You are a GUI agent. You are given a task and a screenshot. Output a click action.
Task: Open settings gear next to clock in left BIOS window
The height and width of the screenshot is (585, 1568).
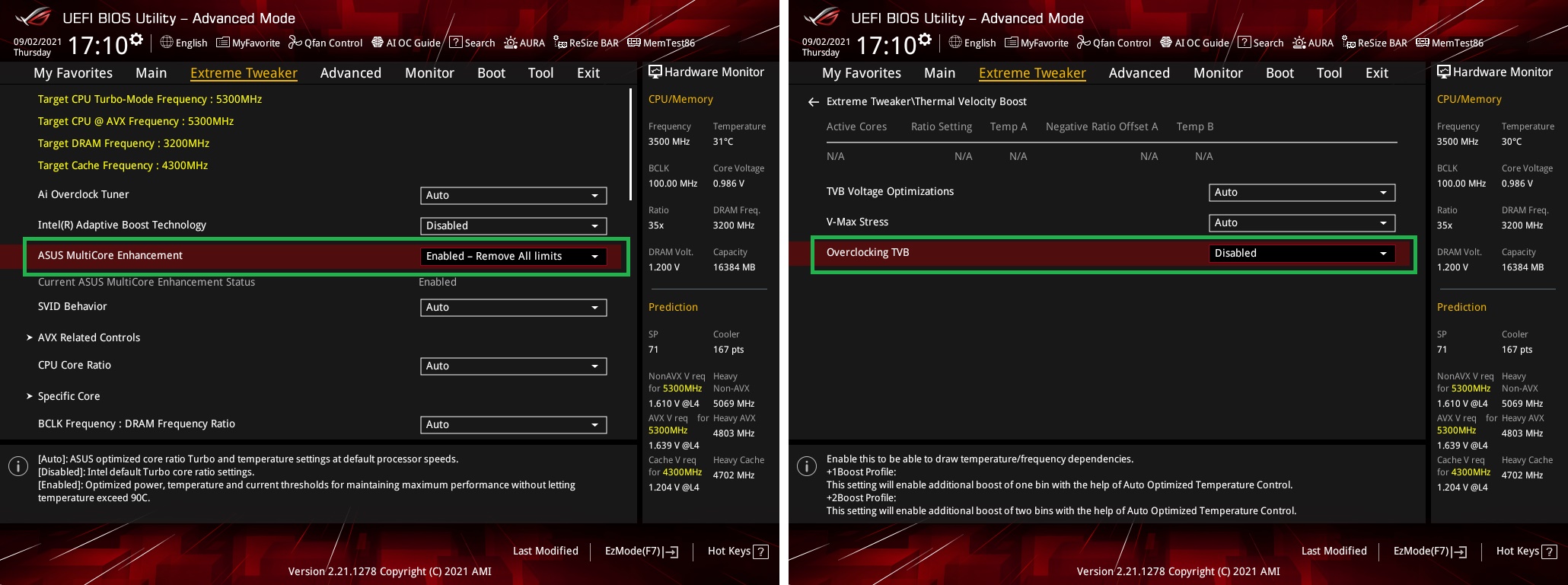coord(136,40)
